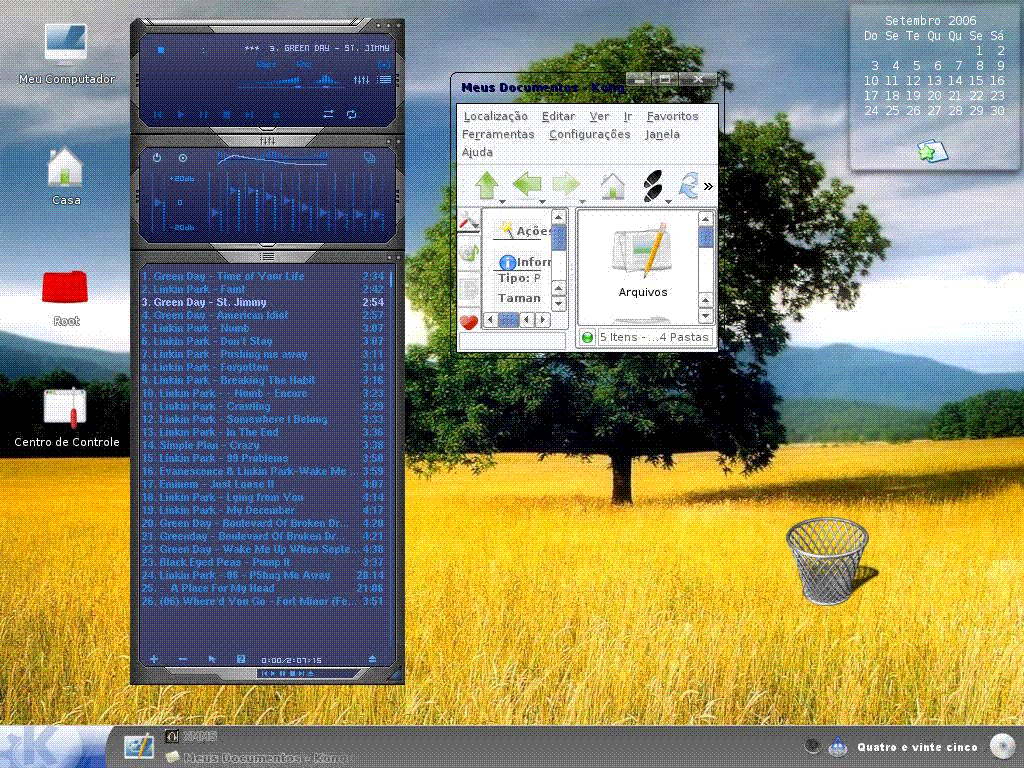Open the Meu Computador desktop icon
Screen dimensions: 1024x768
(66, 54)
